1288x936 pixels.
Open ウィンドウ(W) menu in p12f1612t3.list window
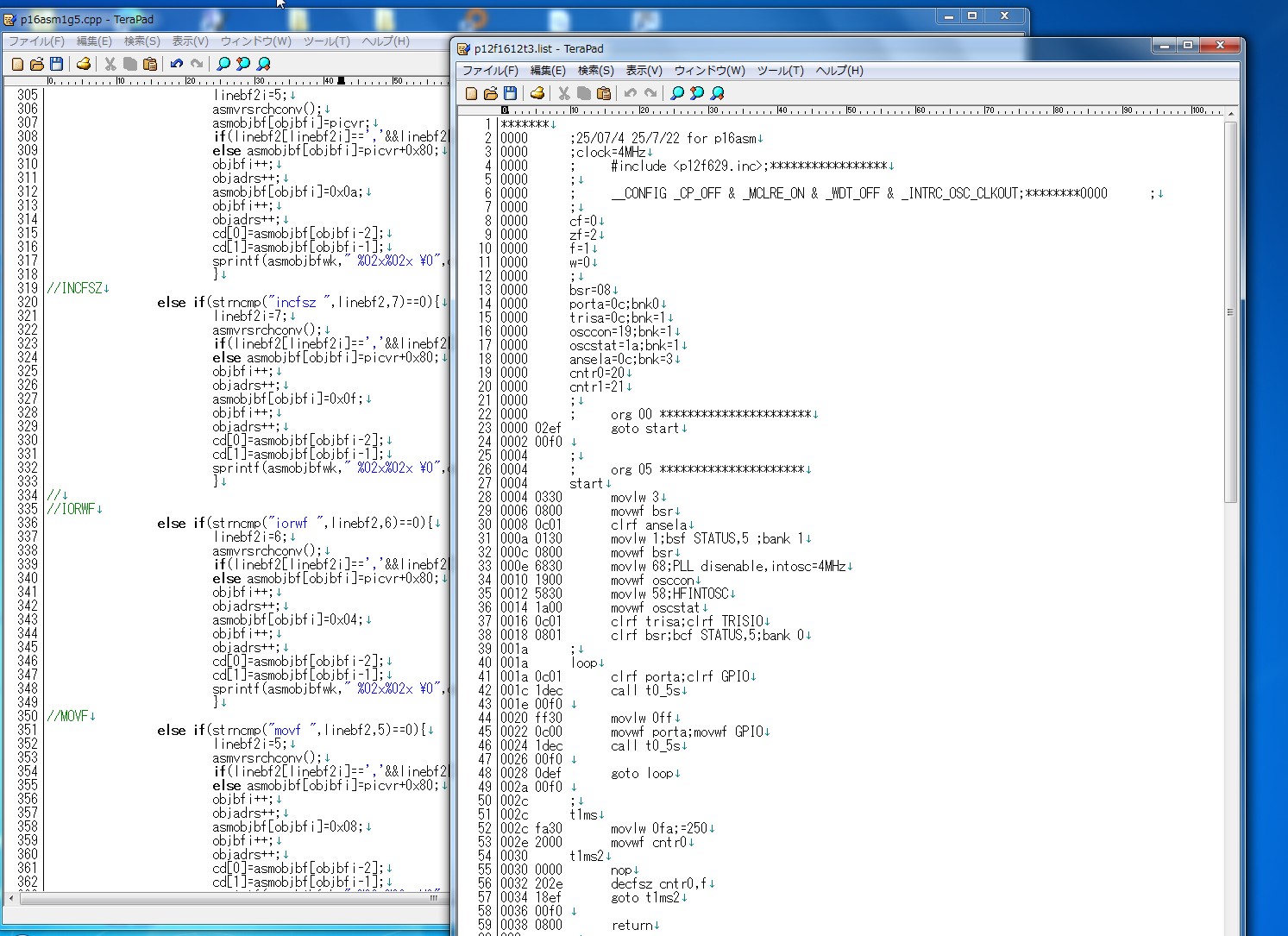tap(710, 71)
